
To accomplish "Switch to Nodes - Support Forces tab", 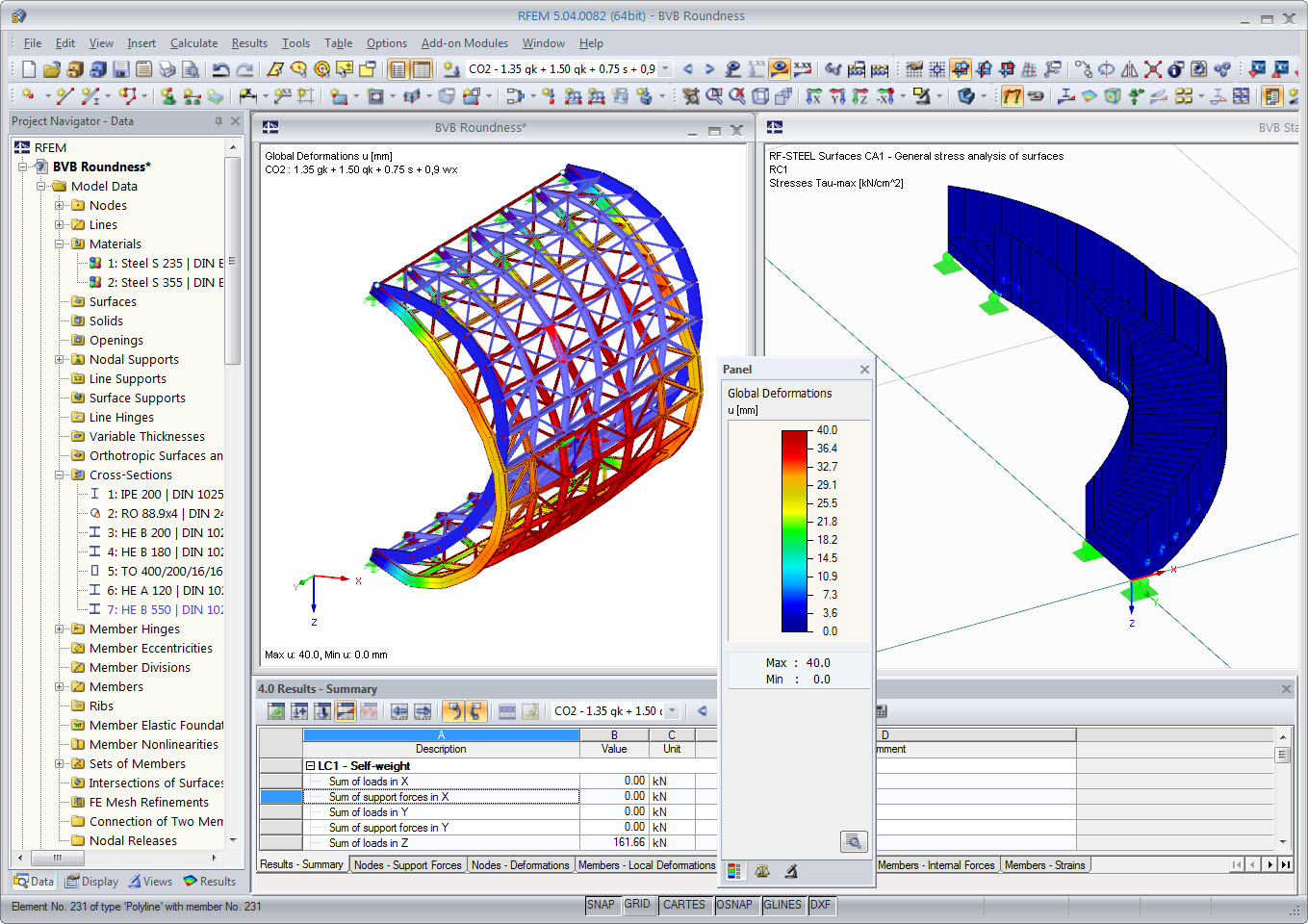I will [x=408, y=864].
